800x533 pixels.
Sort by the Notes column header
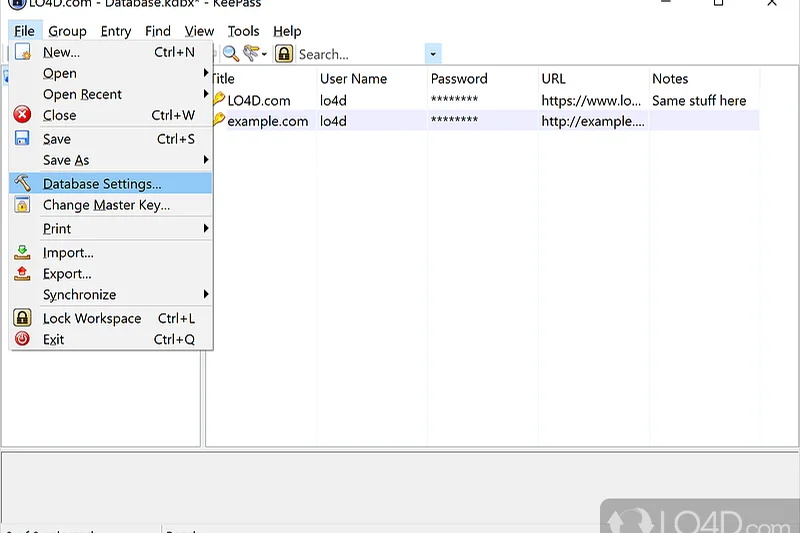click(x=704, y=79)
